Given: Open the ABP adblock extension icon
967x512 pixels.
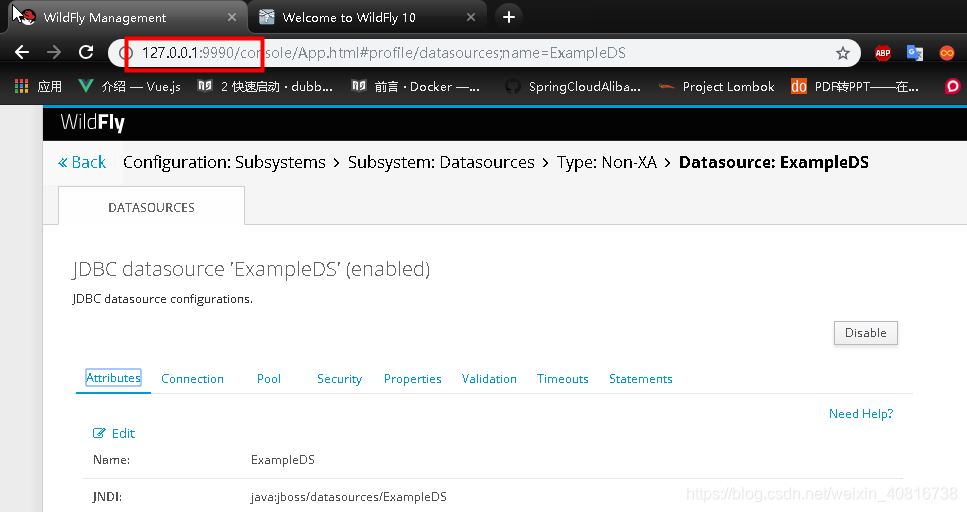Looking at the screenshot, I should [883, 53].
